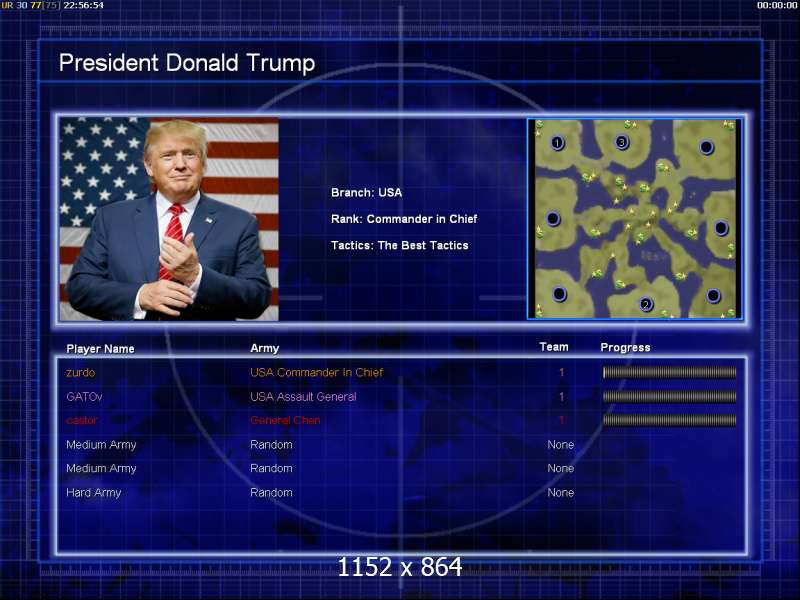Image resolution: width=800 pixels, height=600 pixels.
Task: Click team number 1 in GATOv's row
Action: tap(562, 396)
